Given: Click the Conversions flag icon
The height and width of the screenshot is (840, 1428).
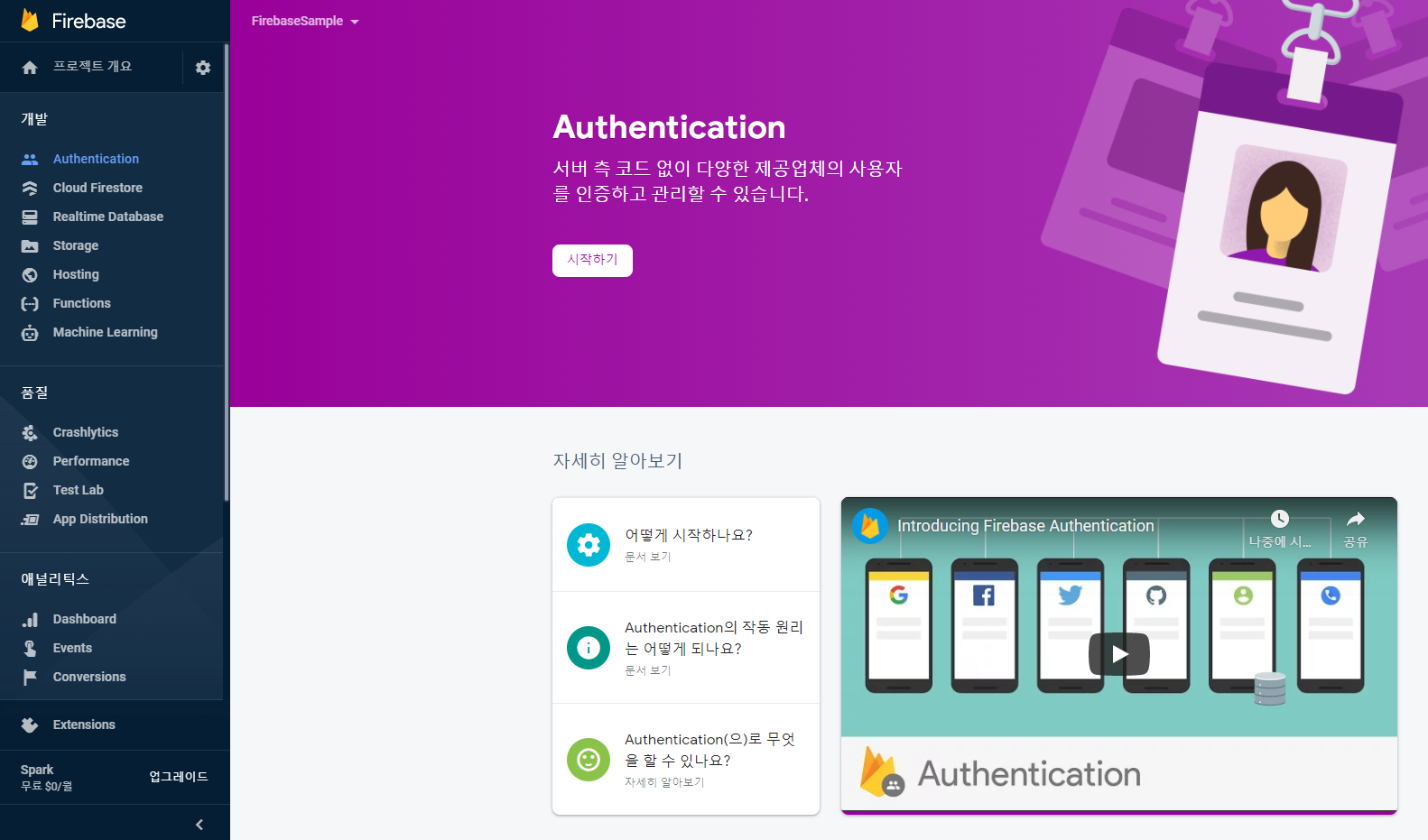Looking at the screenshot, I should [x=30, y=678].
